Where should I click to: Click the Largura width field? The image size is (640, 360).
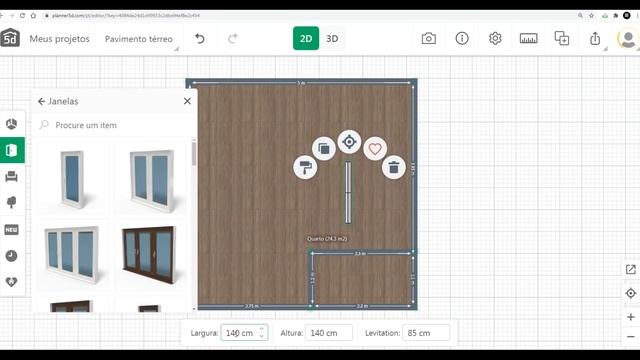(244, 333)
